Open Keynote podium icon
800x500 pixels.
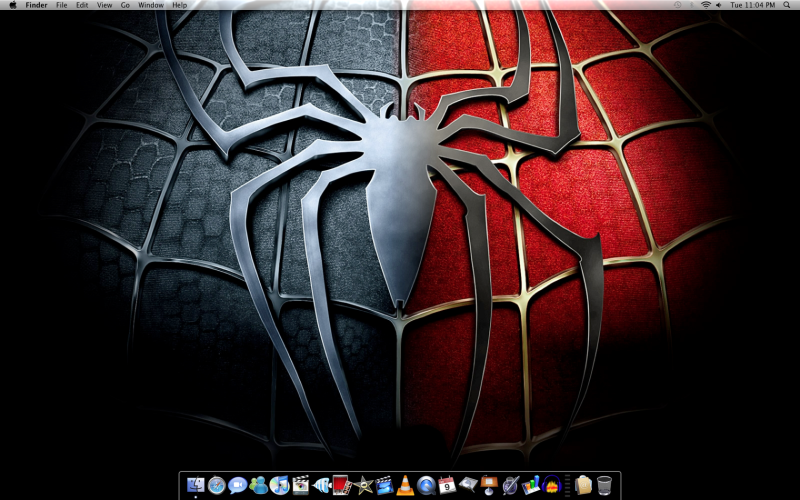coord(489,485)
